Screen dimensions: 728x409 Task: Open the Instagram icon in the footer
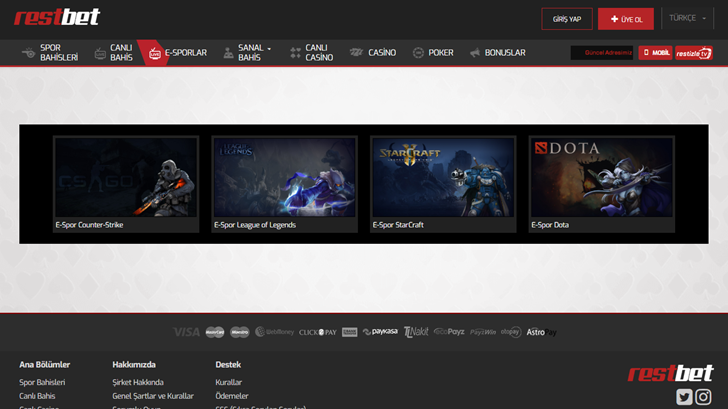tap(703, 397)
